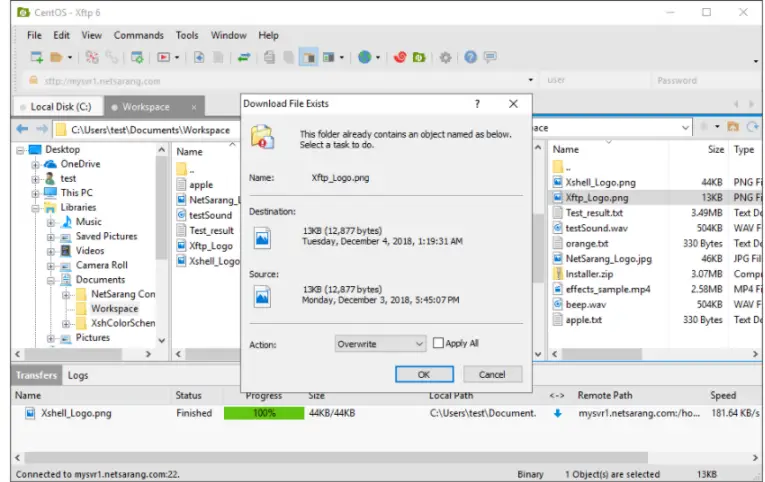Switch to the Local Disk (C:) tab
The width and height of the screenshot is (765, 482).
pyautogui.click(x=57, y=106)
